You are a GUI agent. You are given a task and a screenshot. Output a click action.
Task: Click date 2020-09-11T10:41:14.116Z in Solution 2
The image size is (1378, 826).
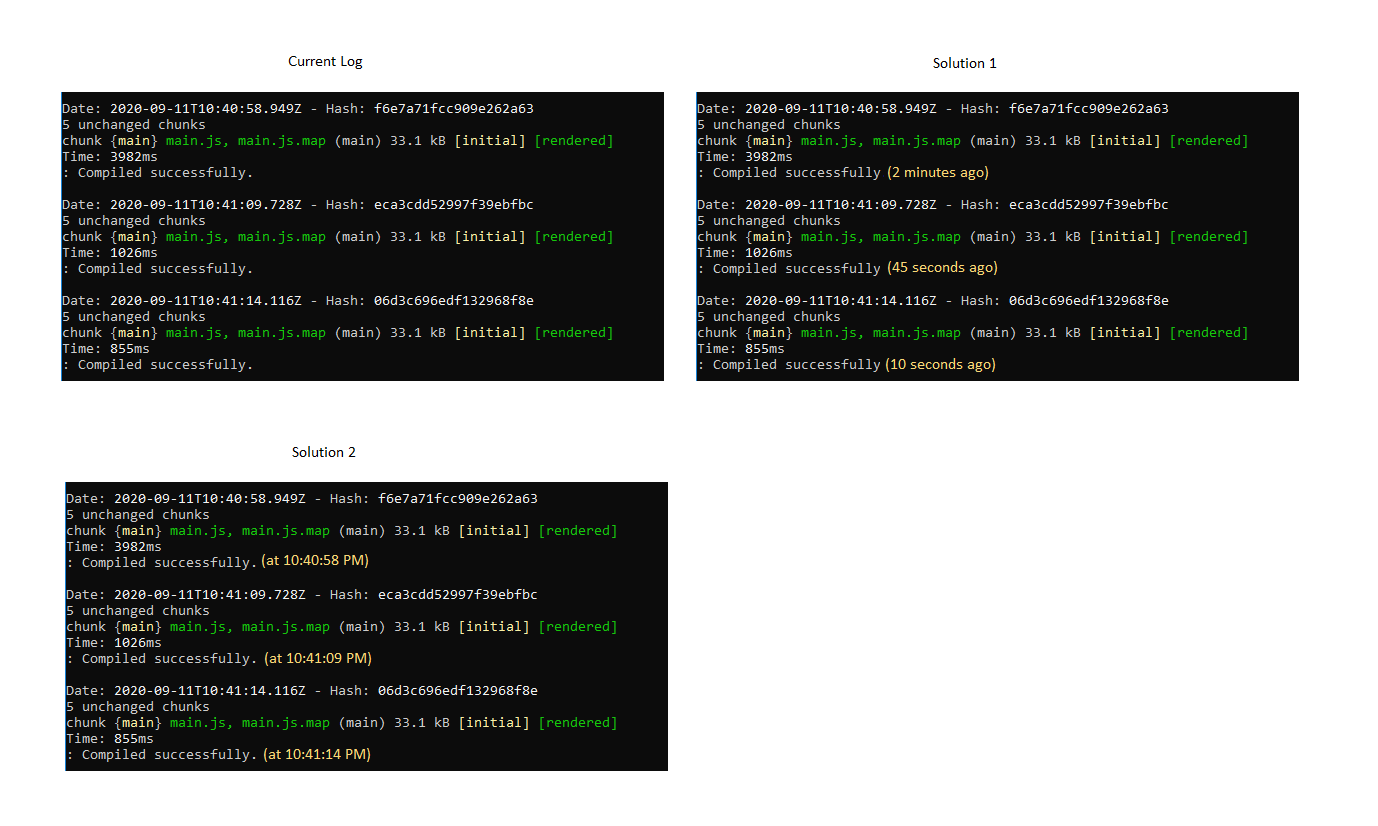coord(210,690)
